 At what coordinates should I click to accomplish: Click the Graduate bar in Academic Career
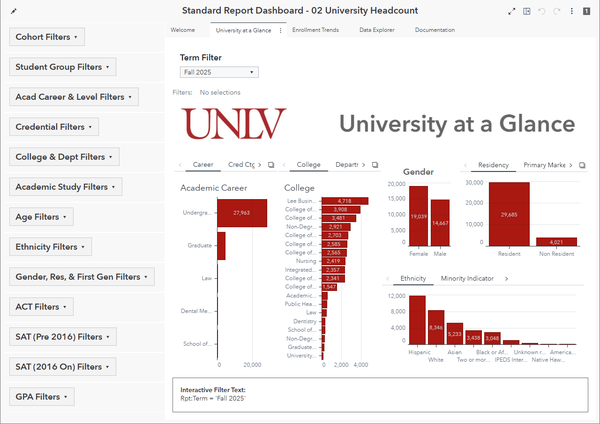[221, 246]
